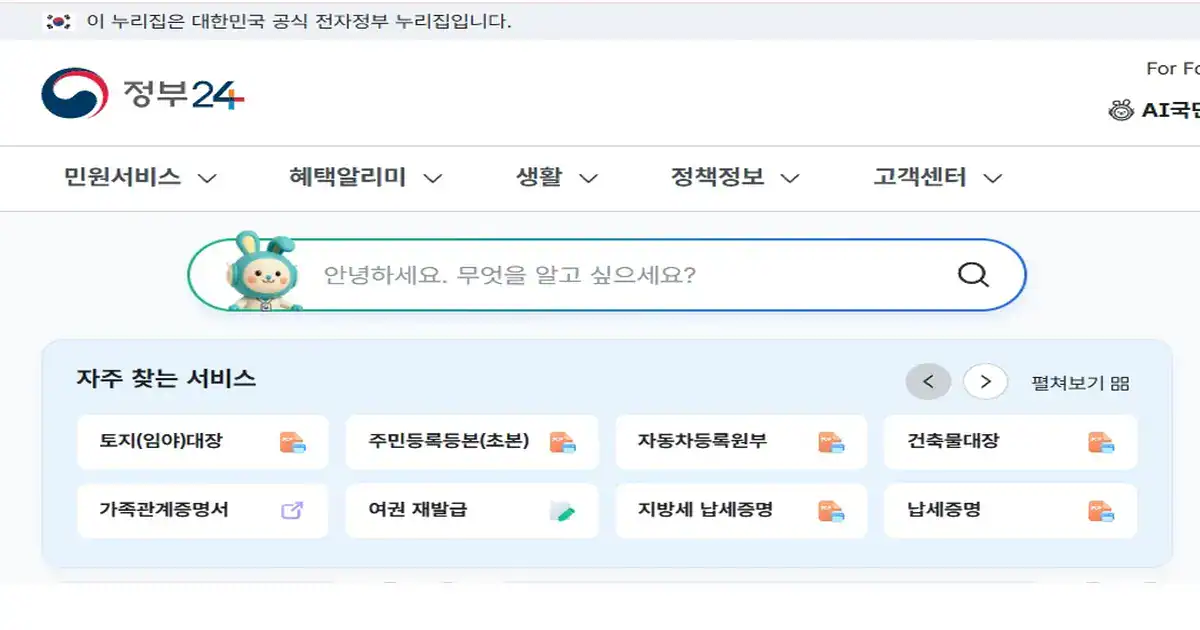The width and height of the screenshot is (1200, 630).
Task: Open the 건축물대장 service
Action: (1011, 442)
